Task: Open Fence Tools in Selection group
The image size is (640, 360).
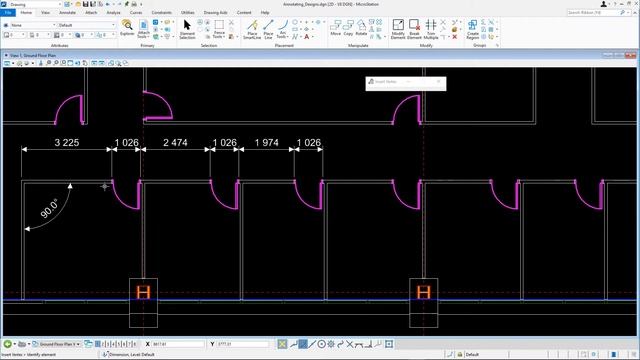Action: (219, 29)
